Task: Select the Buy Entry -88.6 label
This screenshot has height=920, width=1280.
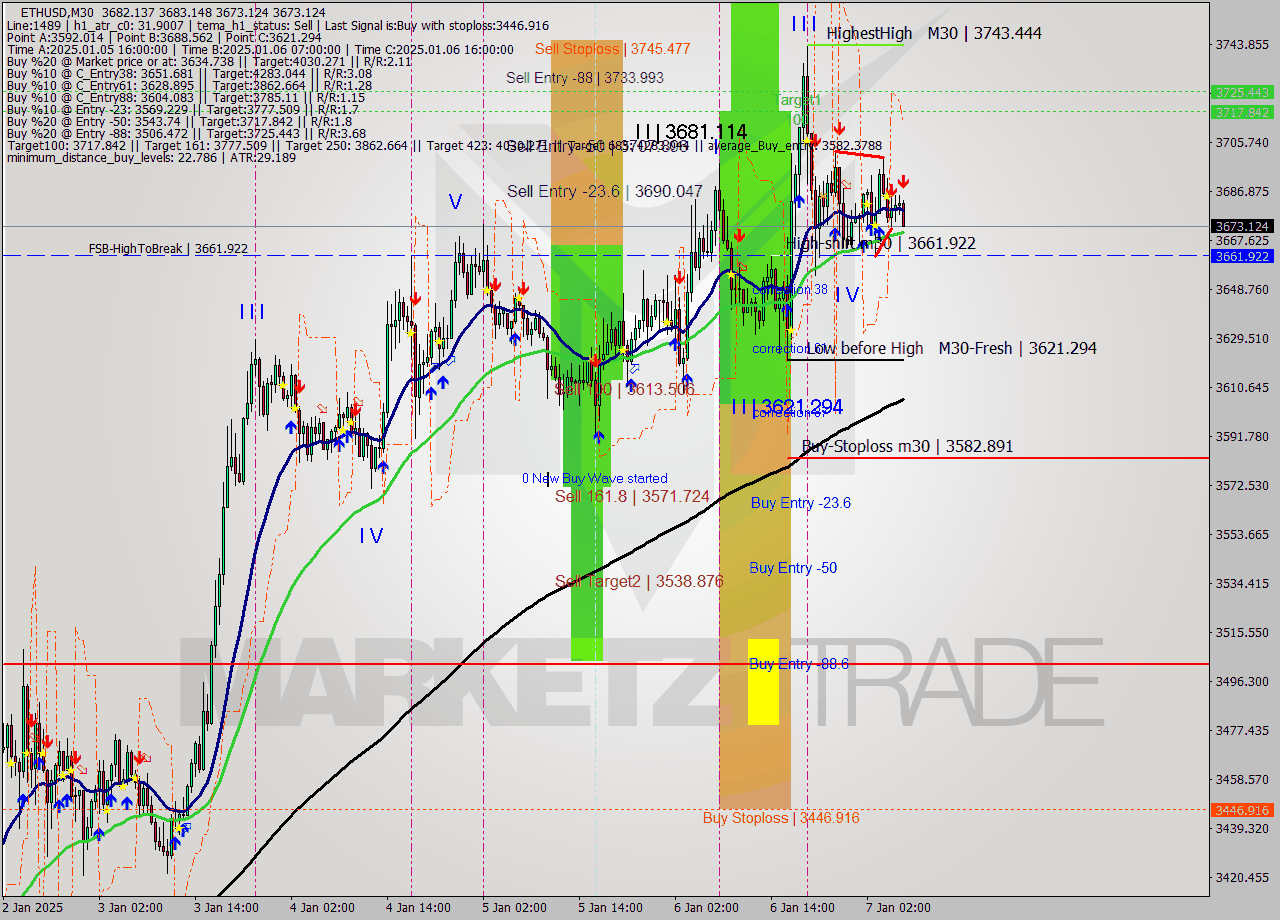Action: click(x=798, y=664)
